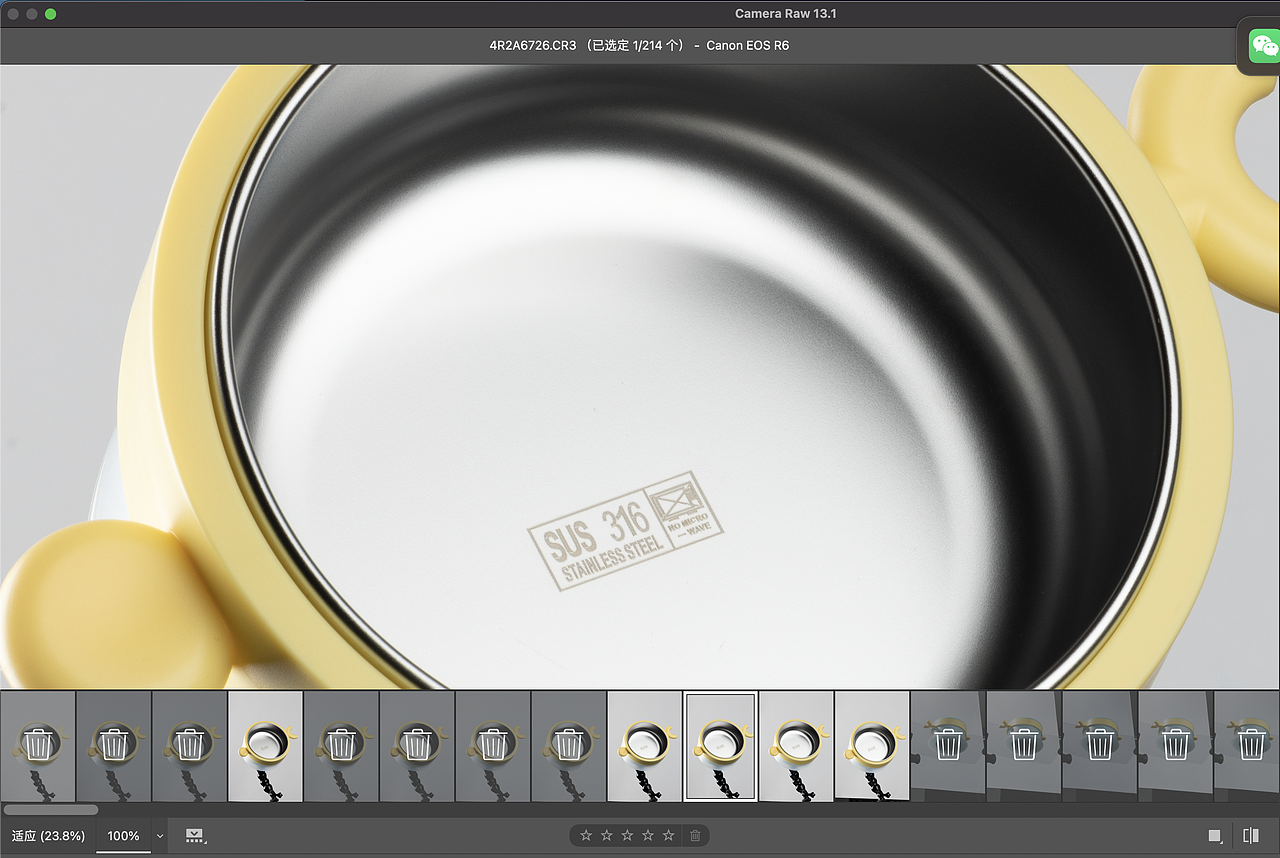Click the file name 4R2A6726.CR3 title
Screen dimensions: 1280x858
click(533, 45)
